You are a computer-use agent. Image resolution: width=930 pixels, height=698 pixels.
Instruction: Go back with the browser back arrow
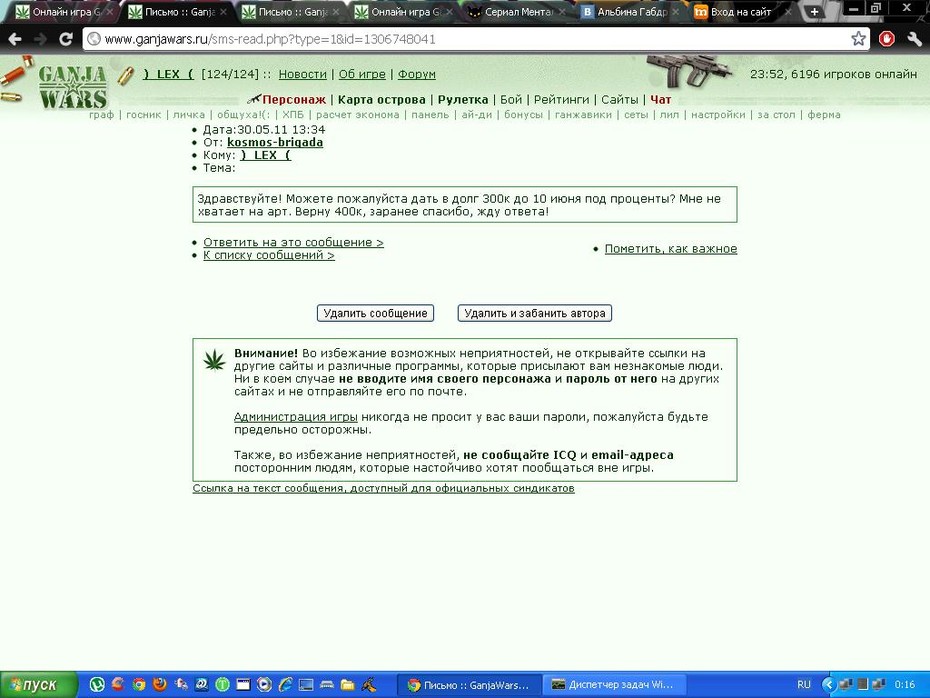tap(15, 39)
